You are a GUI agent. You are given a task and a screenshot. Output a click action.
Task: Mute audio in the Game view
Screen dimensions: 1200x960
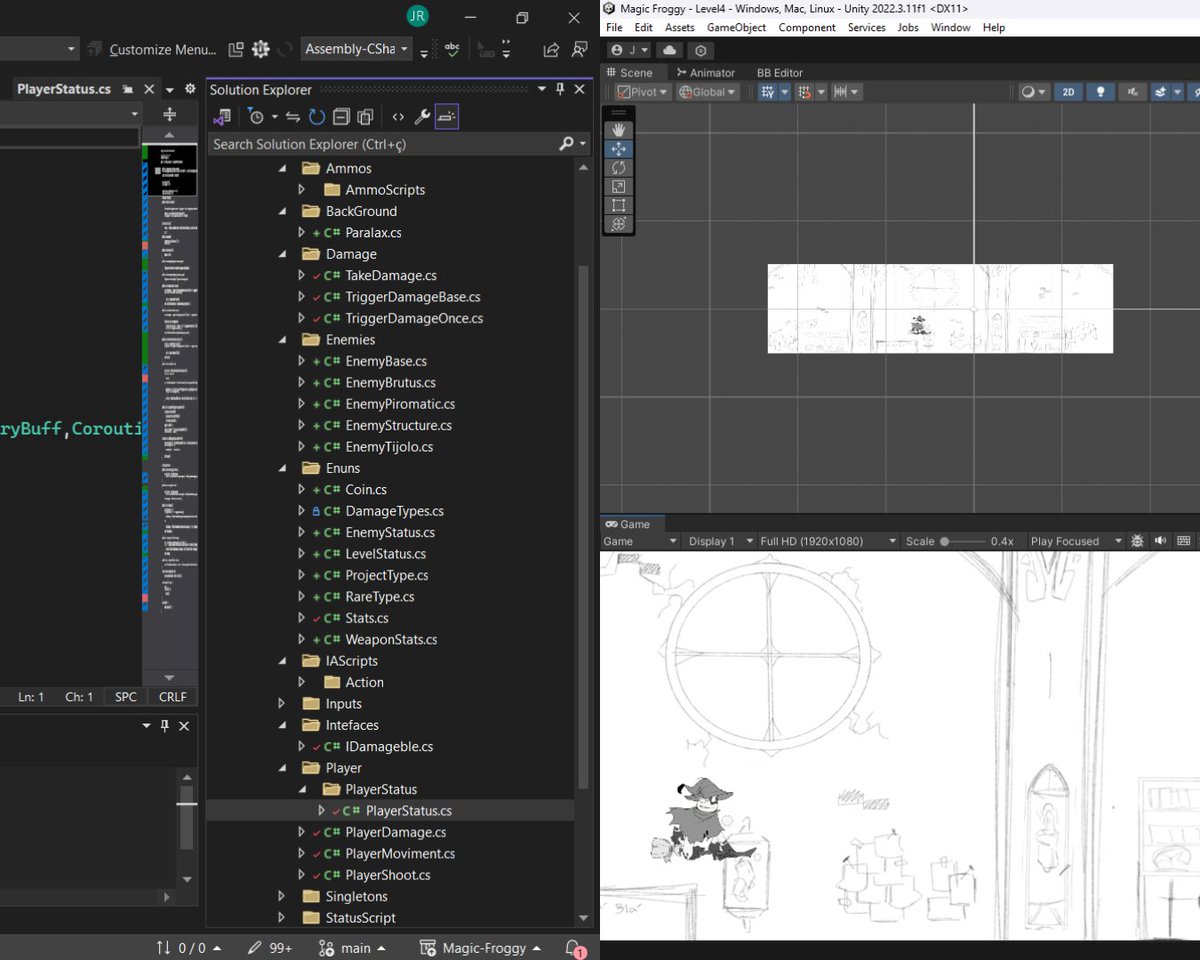tap(1160, 540)
